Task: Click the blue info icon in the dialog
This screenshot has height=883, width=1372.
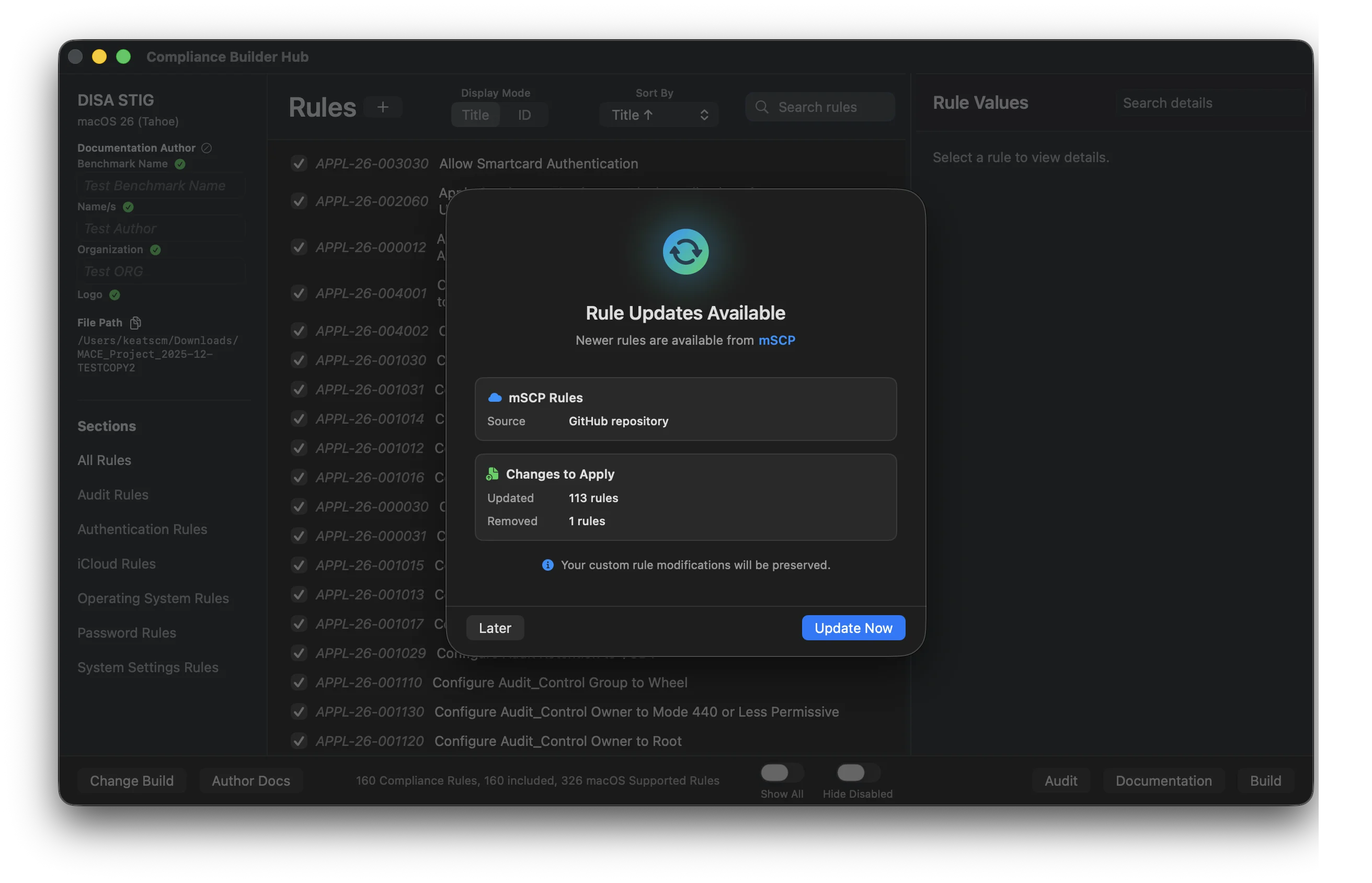Action: (547, 565)
